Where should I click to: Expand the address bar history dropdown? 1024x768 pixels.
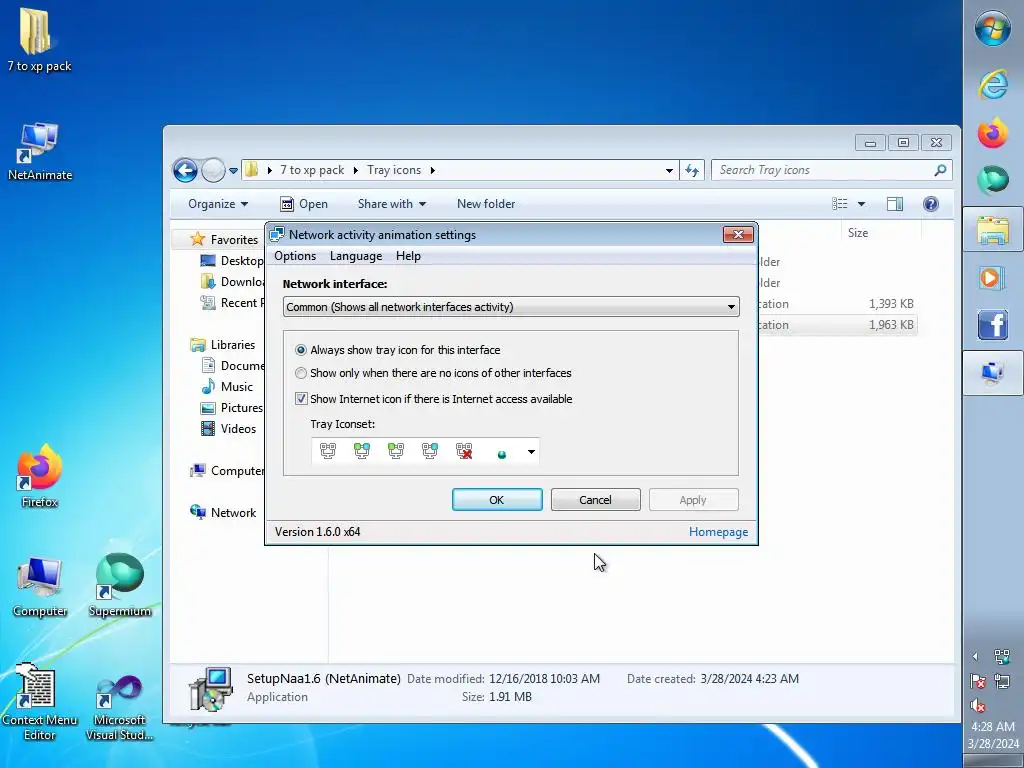669,170
